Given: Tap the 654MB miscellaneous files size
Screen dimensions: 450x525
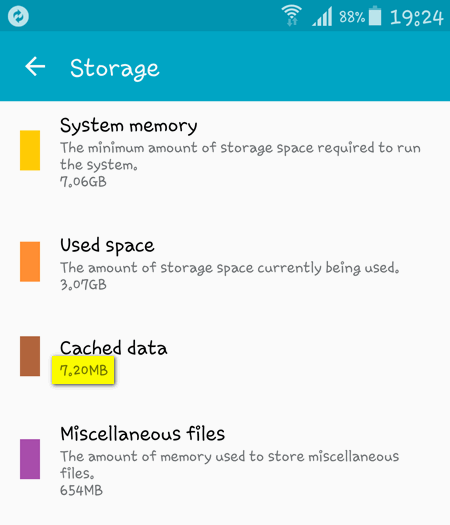Looking at the screenshot, I should click(x=81, y=490).
